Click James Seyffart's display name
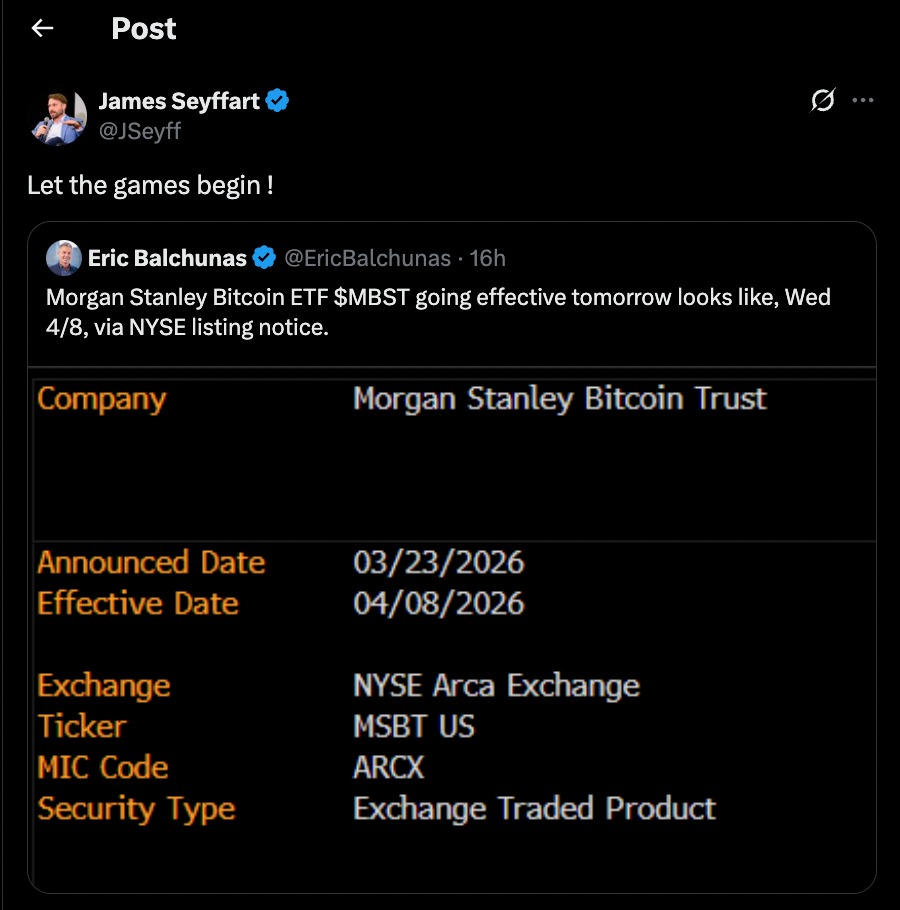The height and width of the screenshot is (910, 900). (x=180, y=100)
